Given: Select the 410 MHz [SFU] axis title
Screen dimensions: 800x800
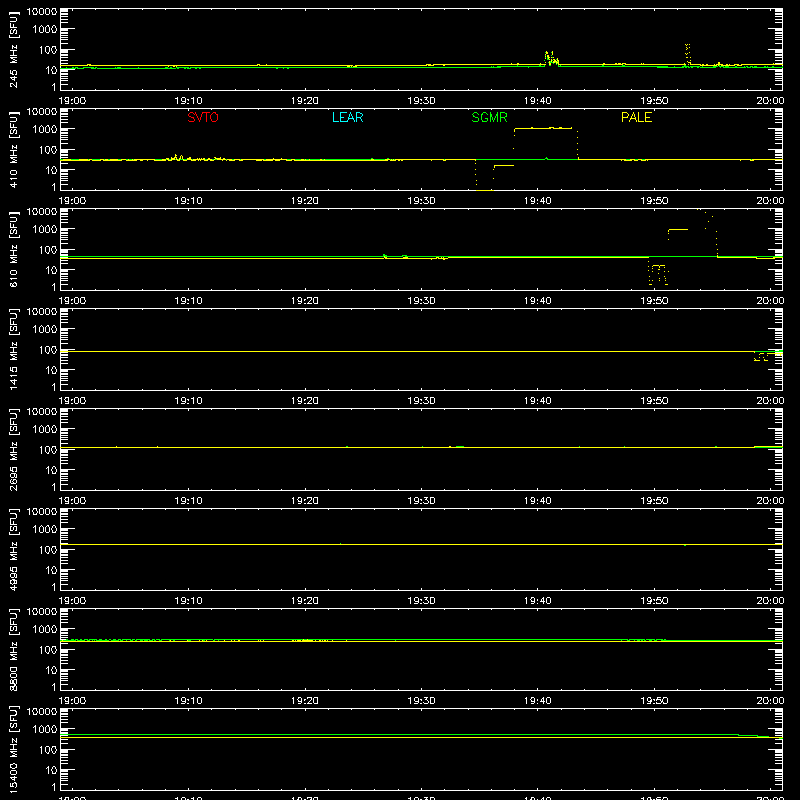Looking at the screenshot, I should (x=14, y=149).
